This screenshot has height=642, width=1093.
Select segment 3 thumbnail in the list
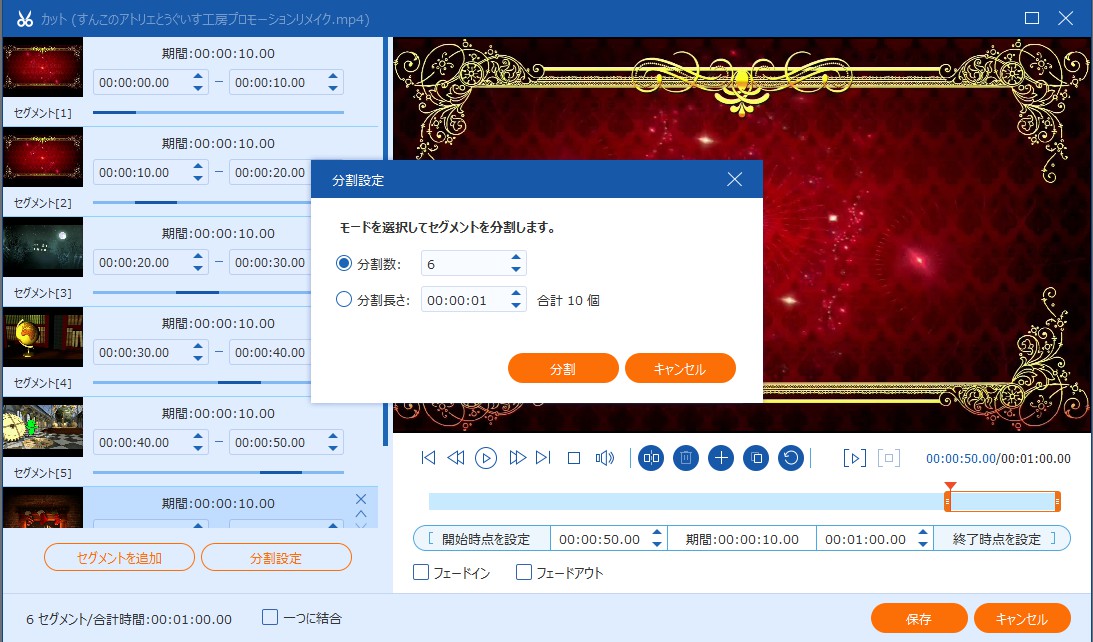[x=42, y=245]
